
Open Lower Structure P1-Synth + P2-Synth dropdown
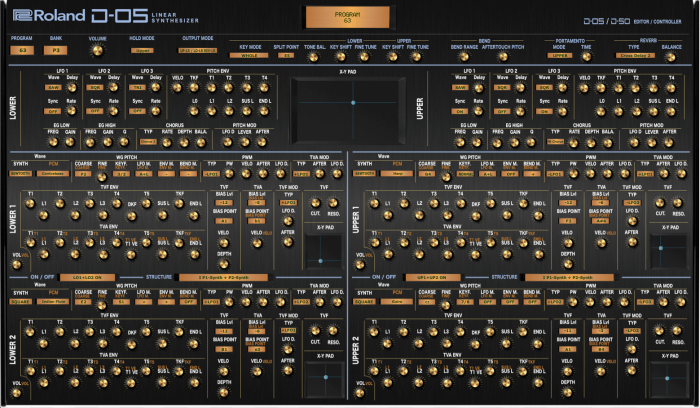point(224,277)
